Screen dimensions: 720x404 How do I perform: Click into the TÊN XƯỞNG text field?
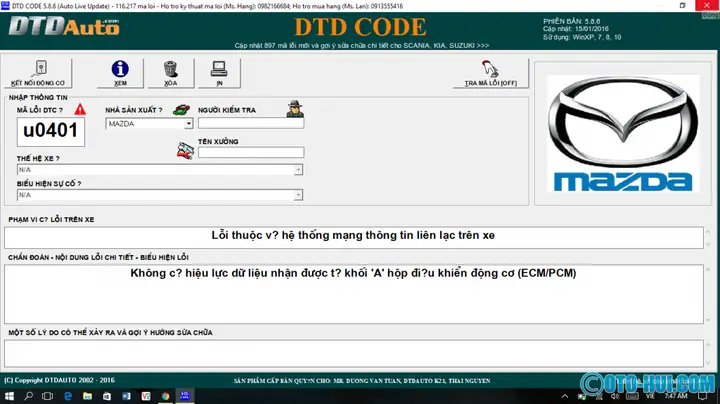point(250,152)
